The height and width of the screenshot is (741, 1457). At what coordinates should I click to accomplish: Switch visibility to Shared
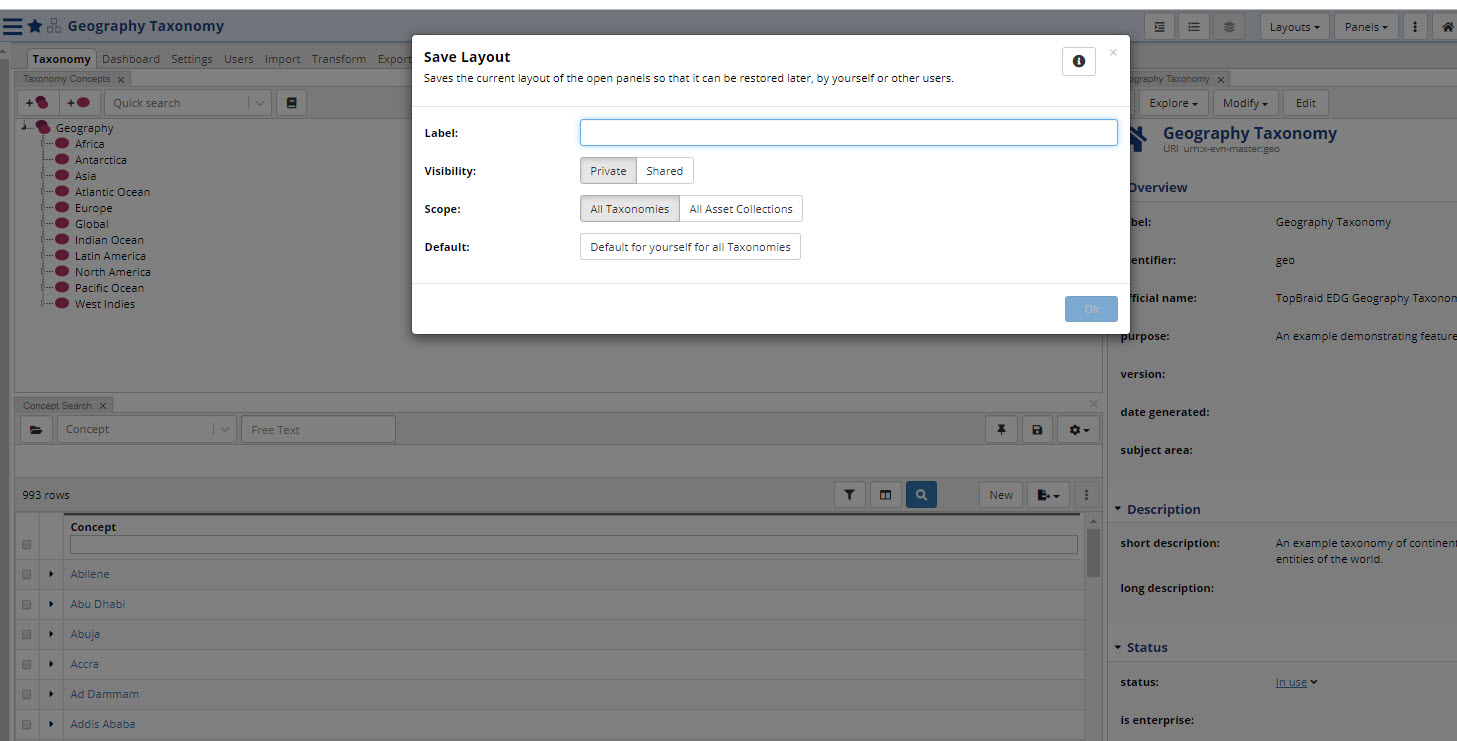(663, 170)
